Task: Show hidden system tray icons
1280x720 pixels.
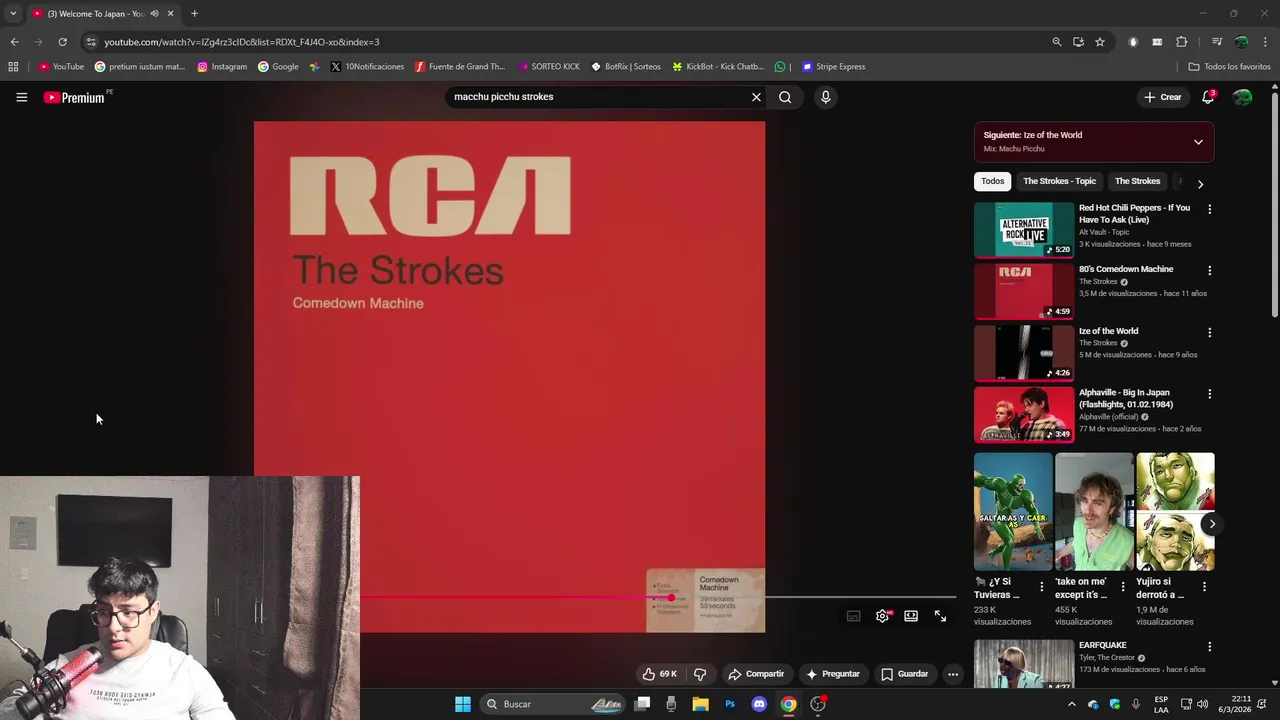Action: (x=1072, y=704)
